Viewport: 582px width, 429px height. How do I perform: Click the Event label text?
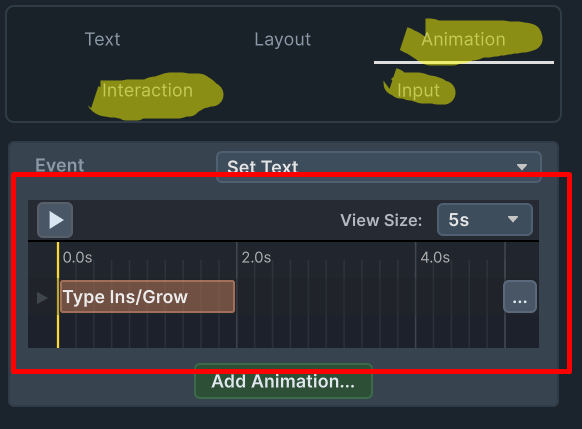pos(59,165)
